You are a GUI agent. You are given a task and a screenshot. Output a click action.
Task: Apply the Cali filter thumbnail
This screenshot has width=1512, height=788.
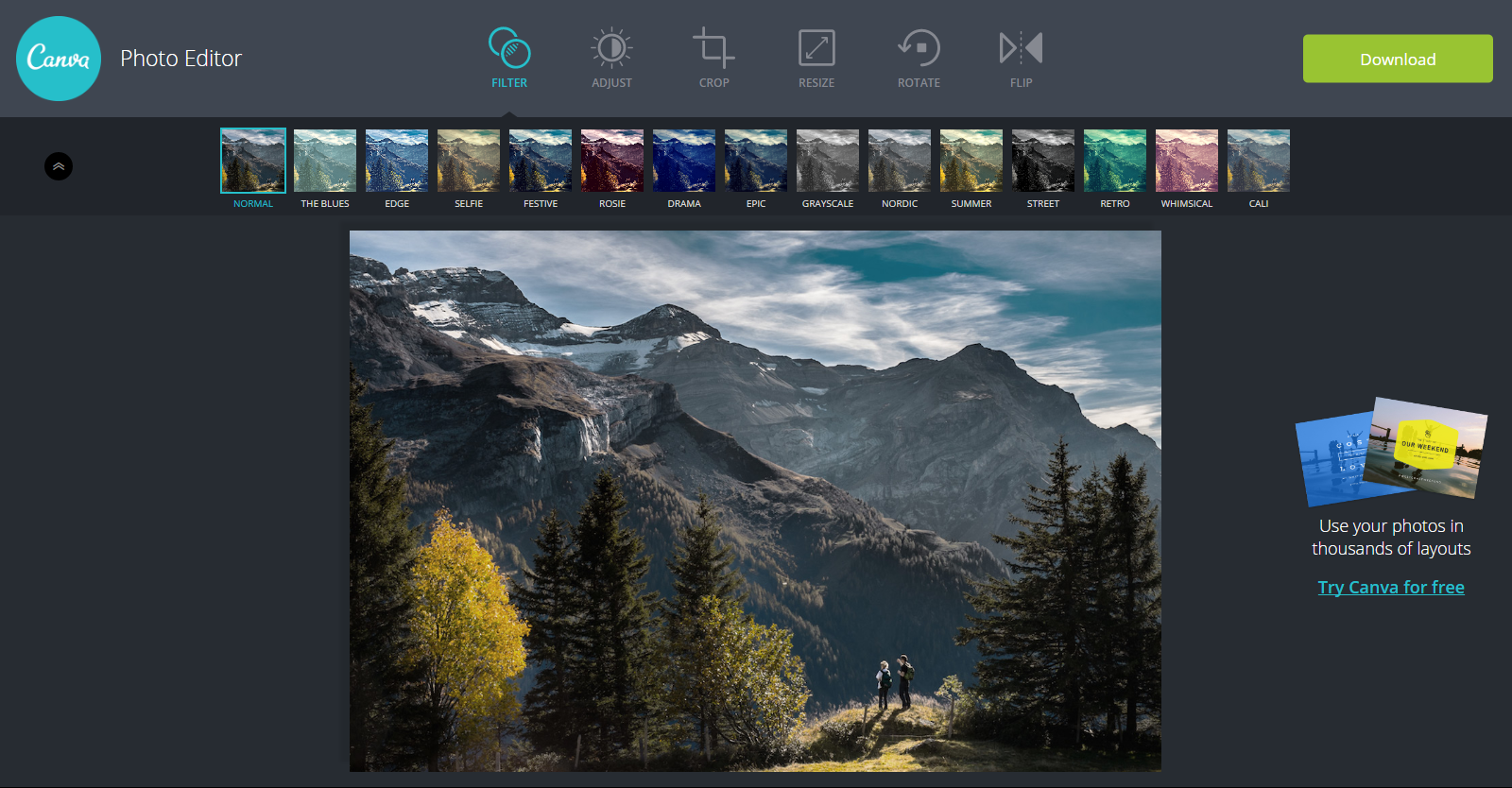(x=1259, y=161)
